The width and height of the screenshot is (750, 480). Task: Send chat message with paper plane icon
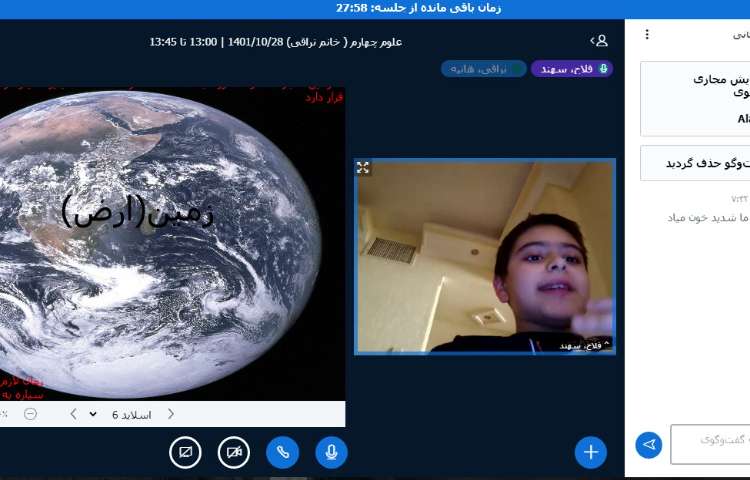(649, 444)
